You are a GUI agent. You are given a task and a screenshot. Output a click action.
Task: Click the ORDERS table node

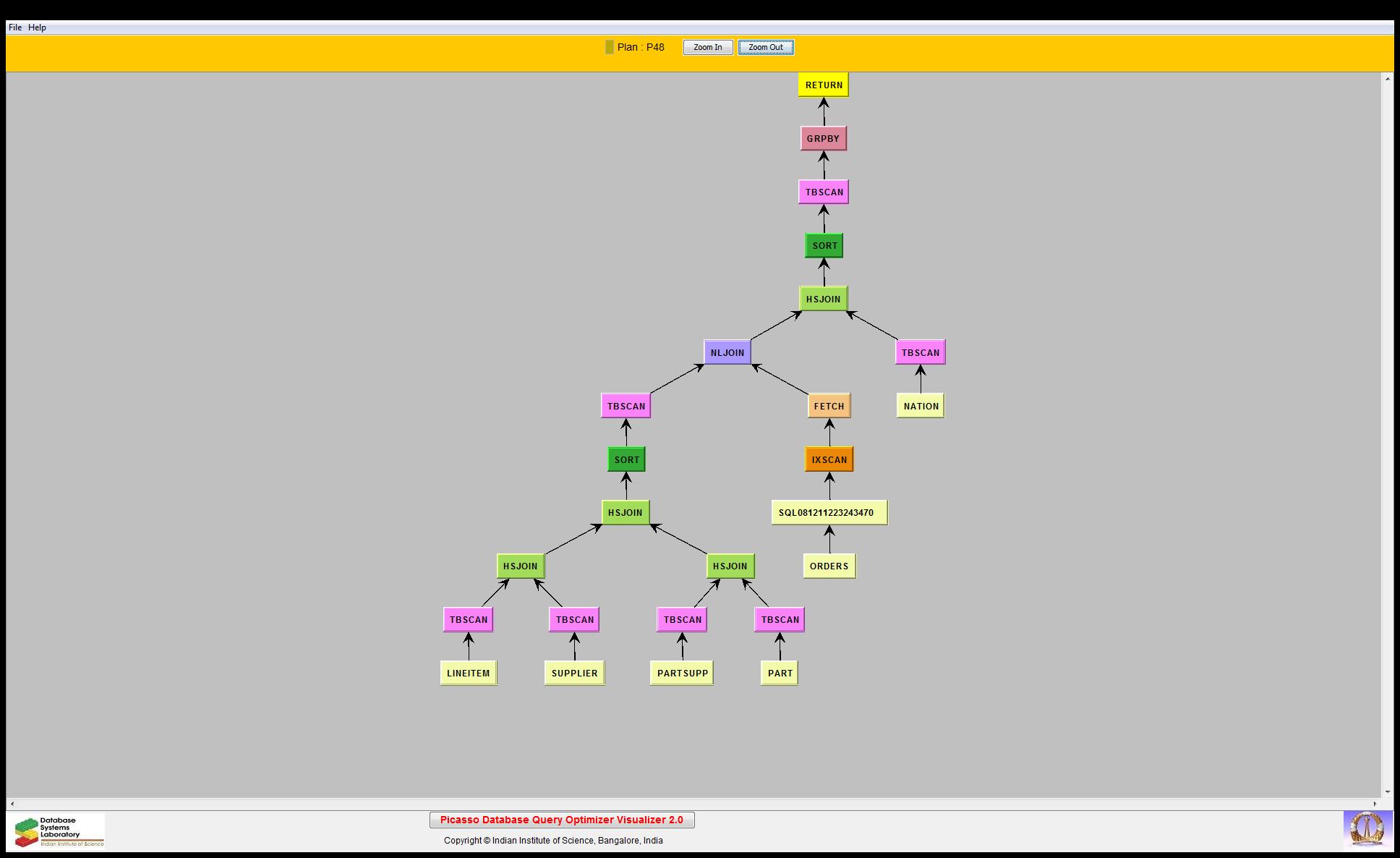click(829, 566)
